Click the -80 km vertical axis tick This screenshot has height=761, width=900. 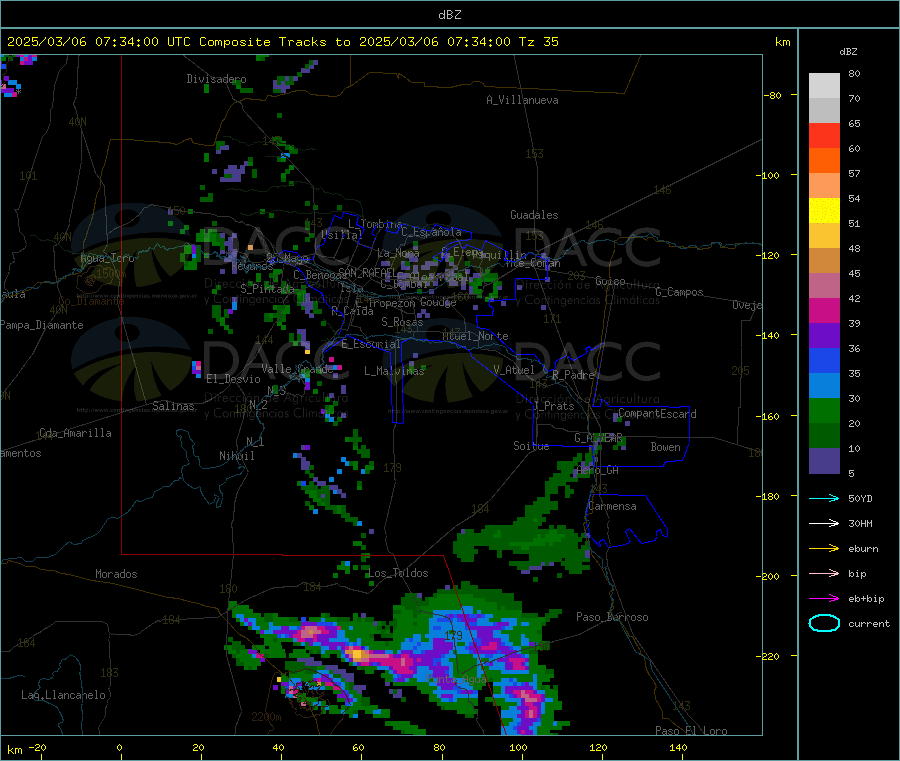[773, 95]
